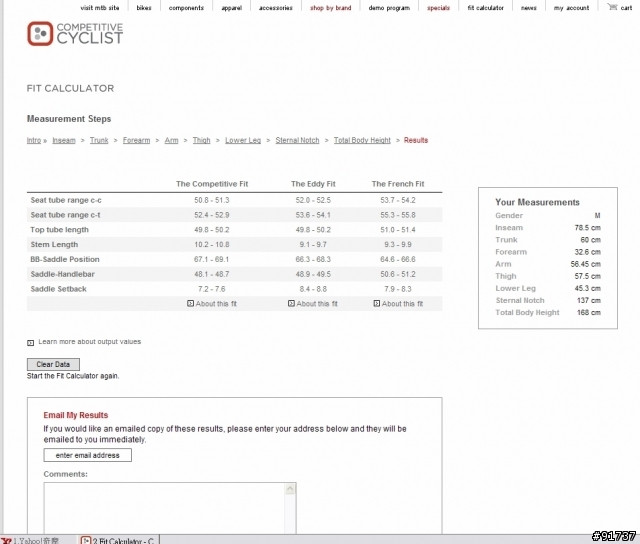
Task: Open the demo program page
Action: pos(389,8)
